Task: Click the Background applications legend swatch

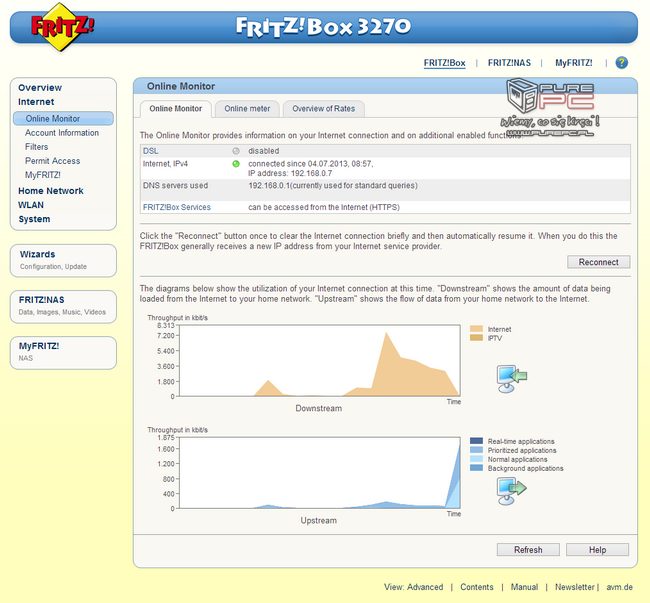Action: [x=476, y=468]
